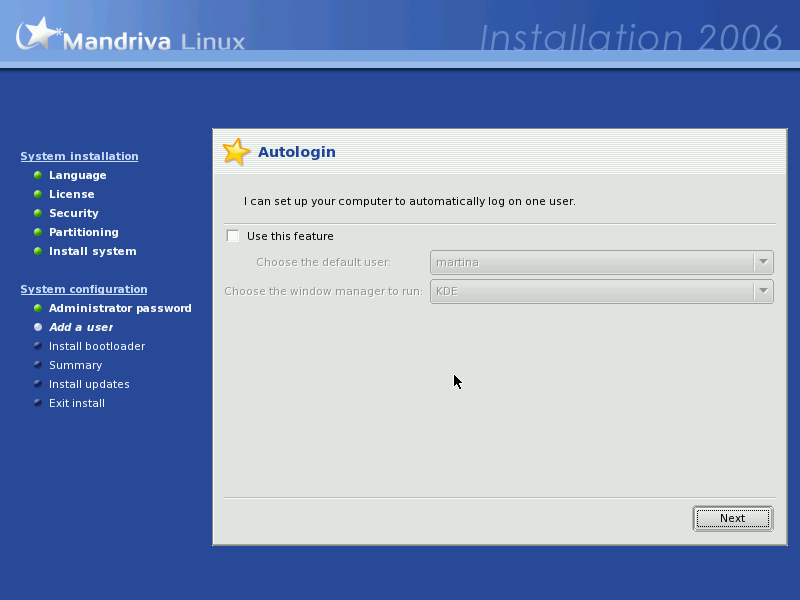The width and height of the screenshot is (800, 600).
Task: Click the green bullet beside License
Action: coord(38,194)
